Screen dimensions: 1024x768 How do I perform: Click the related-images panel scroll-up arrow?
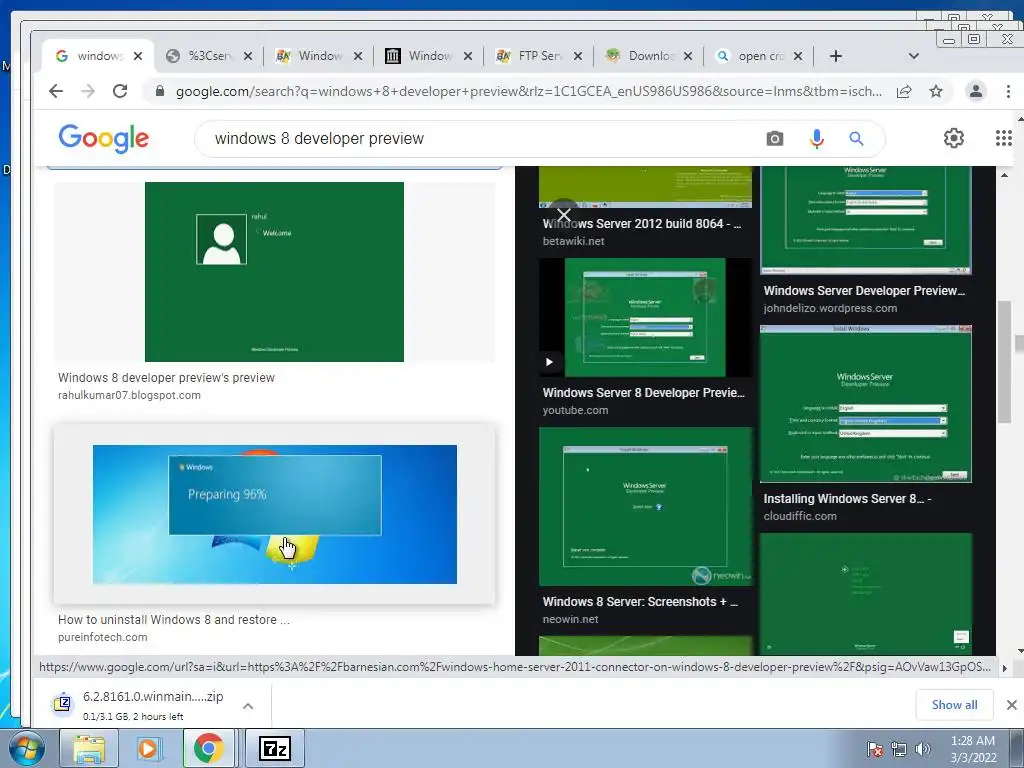click(1004, 174)
